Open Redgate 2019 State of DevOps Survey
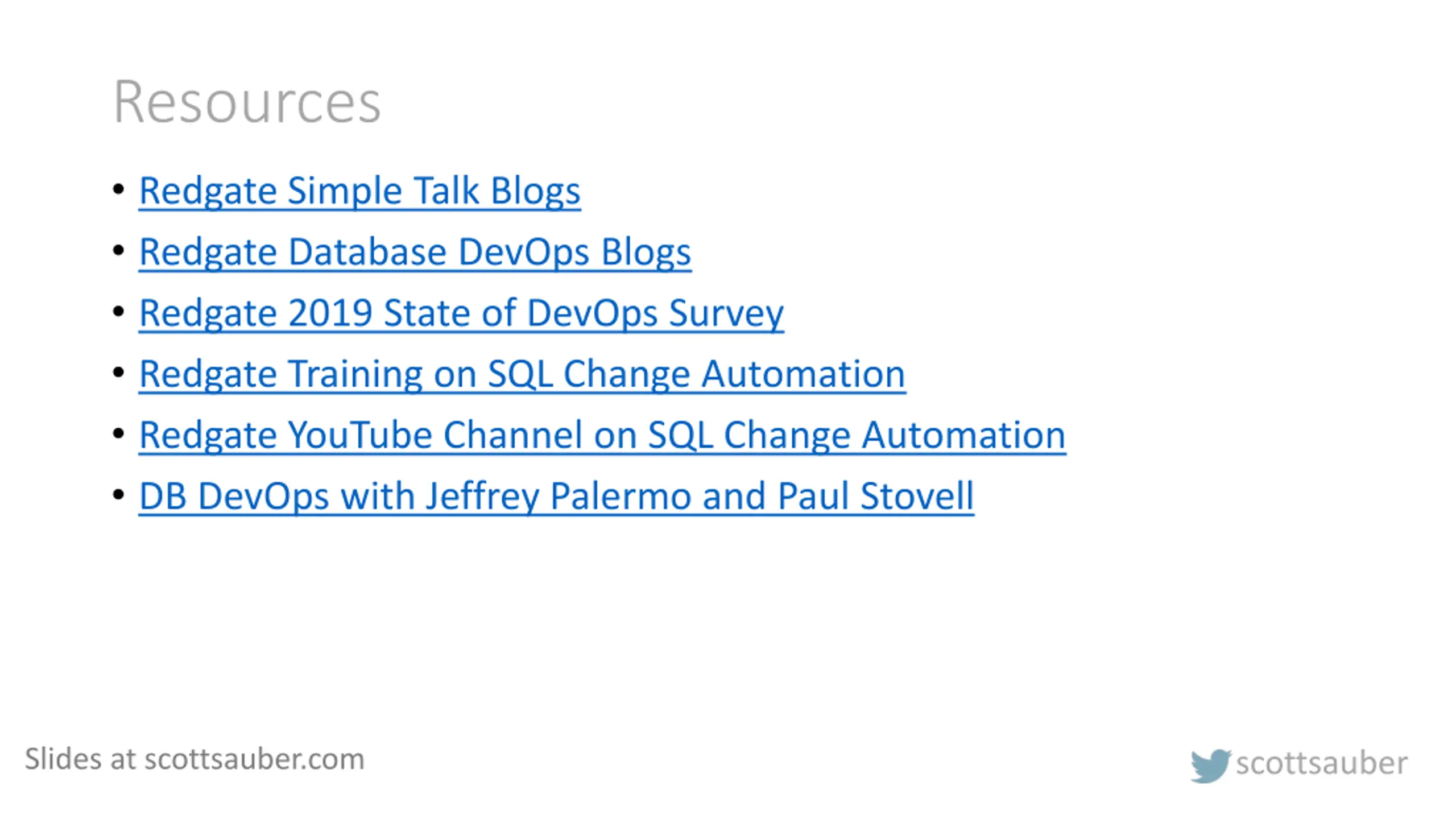Screen dimensions: 1456x819 (x=461, y=313)
